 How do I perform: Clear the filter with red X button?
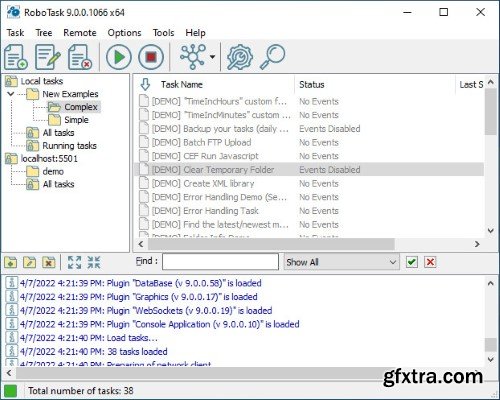click(430, 262)
